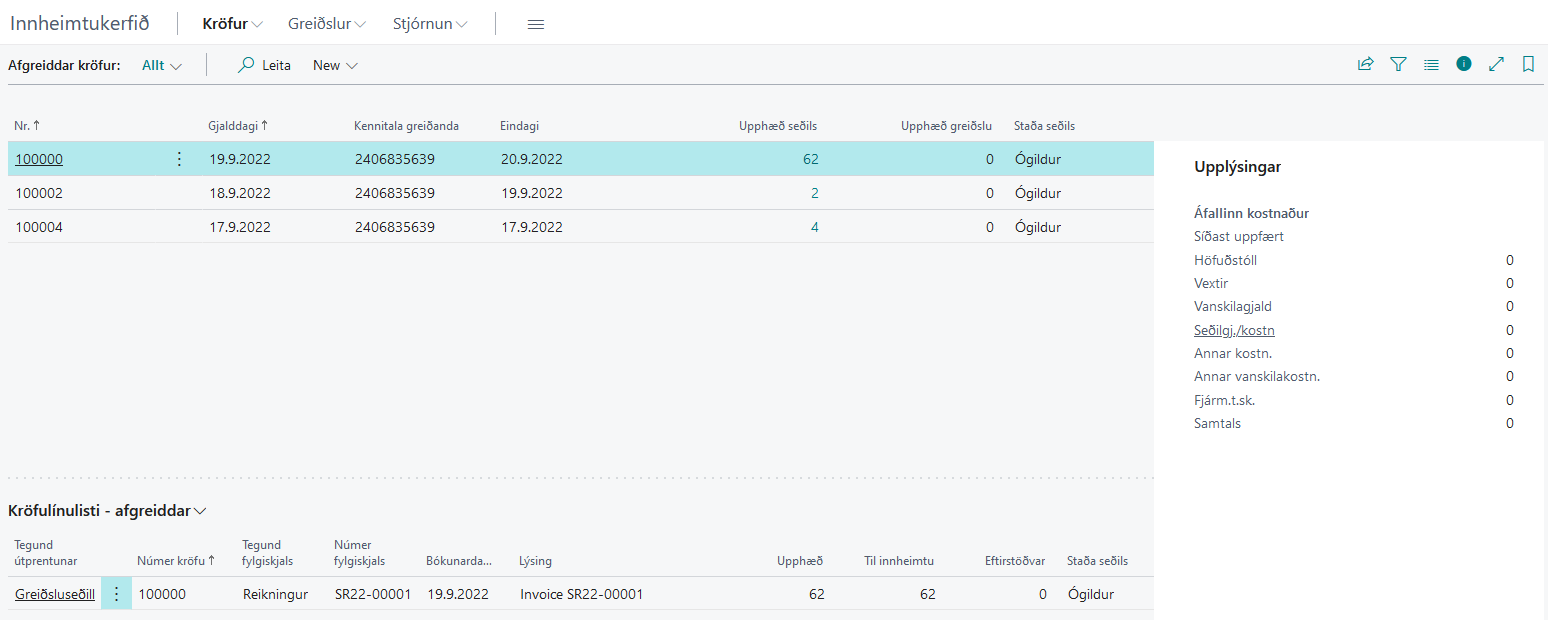Open row options for Greiðsluseðill line

click(116, 594)
